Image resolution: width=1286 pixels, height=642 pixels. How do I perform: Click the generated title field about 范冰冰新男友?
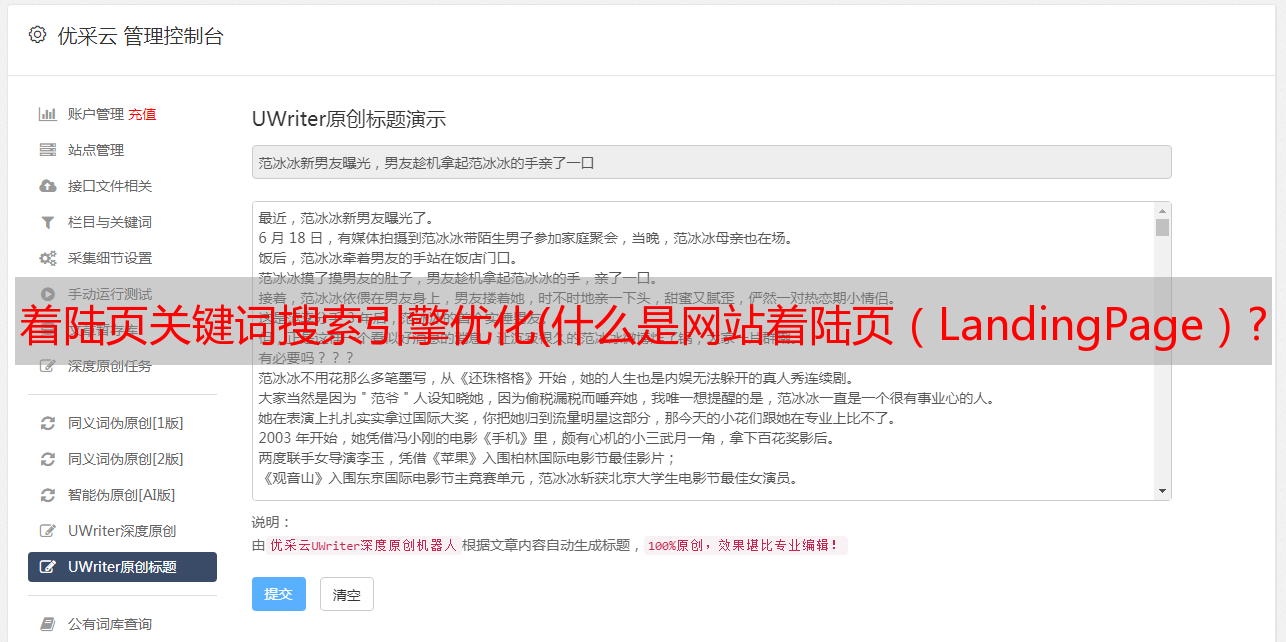click(711, 162)
